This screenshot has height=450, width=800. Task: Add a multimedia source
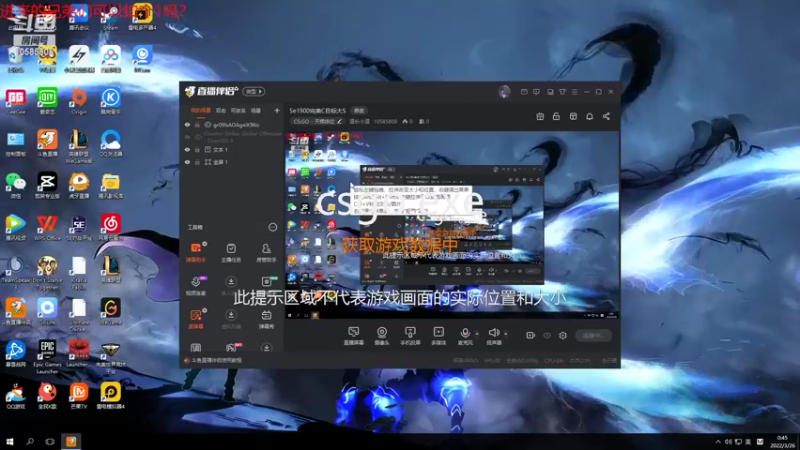pyautogui.click(x=438, y=336)
